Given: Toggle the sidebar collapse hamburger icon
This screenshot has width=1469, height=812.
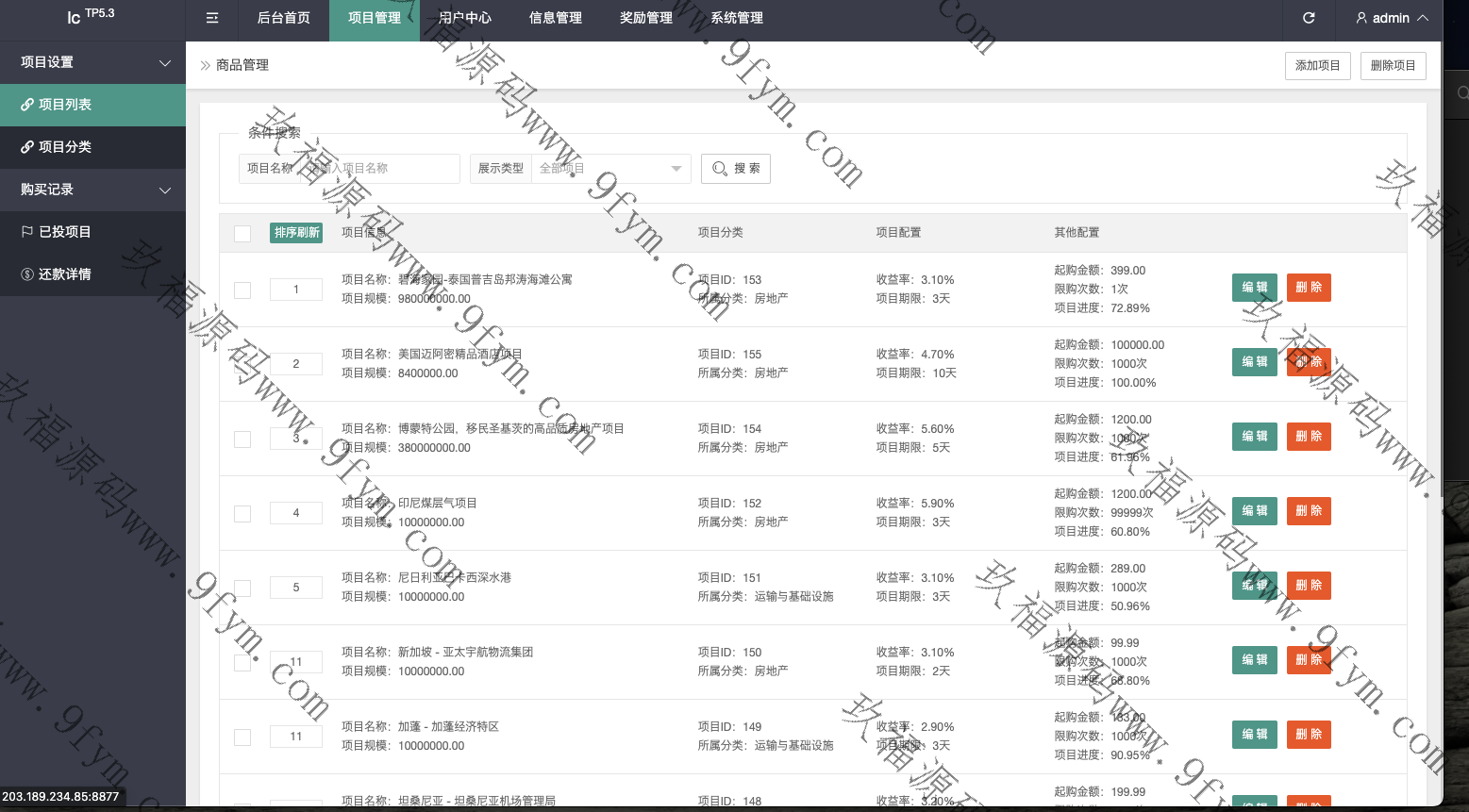Looking at the screenshot, I should click(212, 18).
